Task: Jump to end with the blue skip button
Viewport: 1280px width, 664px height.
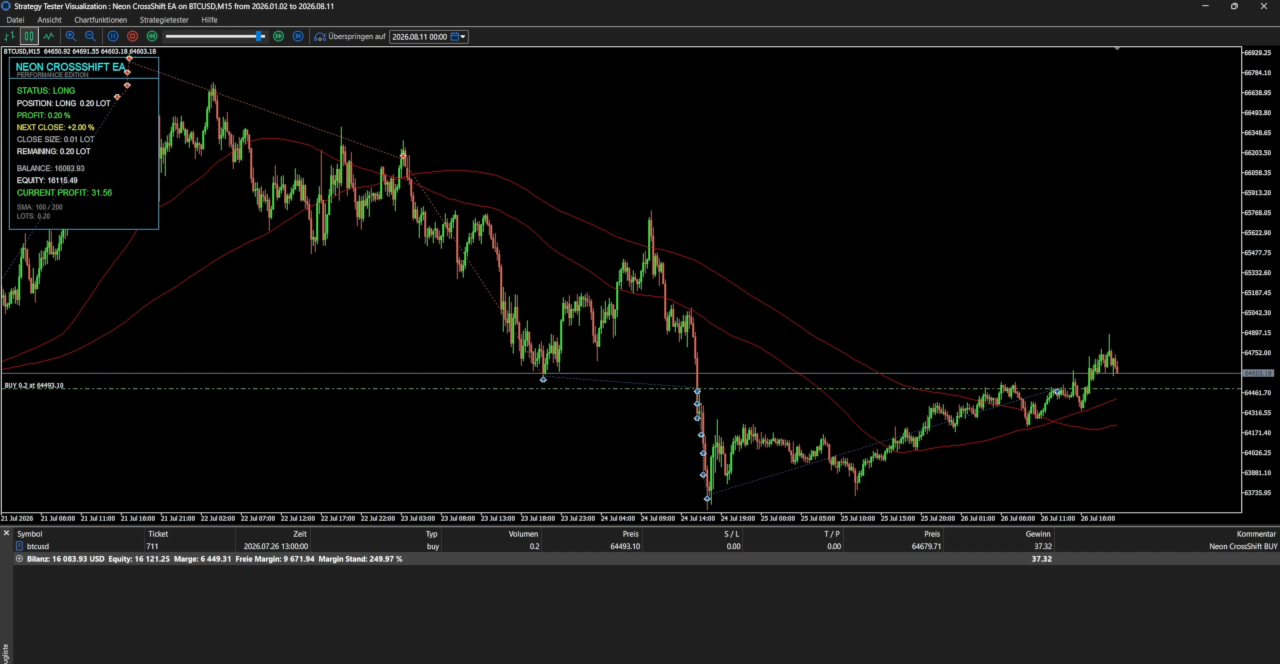Action: (298, 36)
